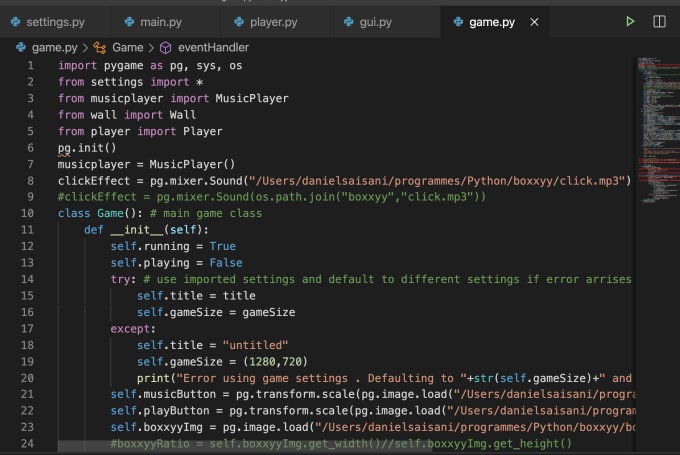The height and width of the screenshot is (455, 680).
Task: Click the 'clickEffect' variable on line 8
Action: [x=94, y=181]
